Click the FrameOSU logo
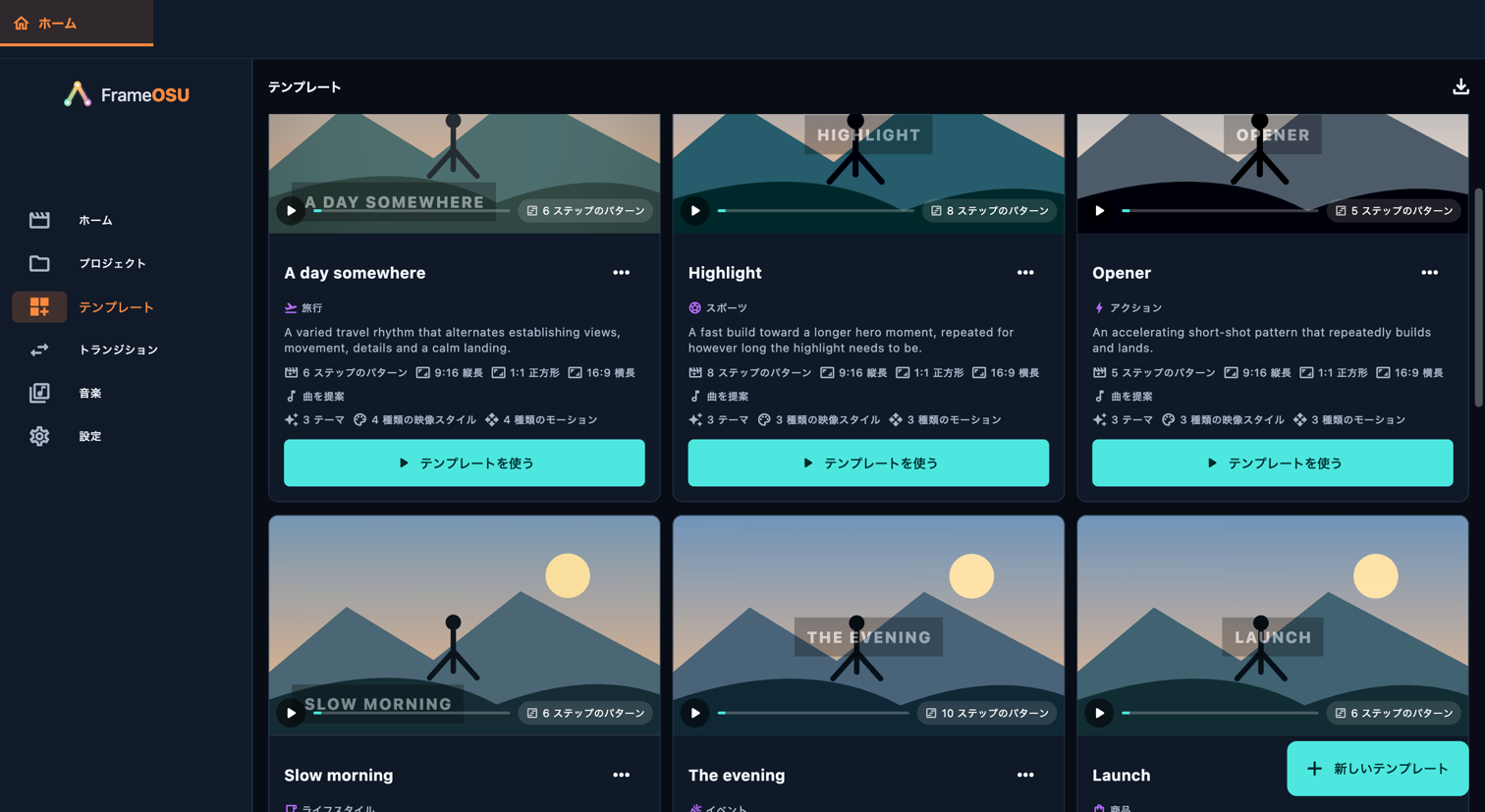The image size is (1485, 812). coord(127,94)
